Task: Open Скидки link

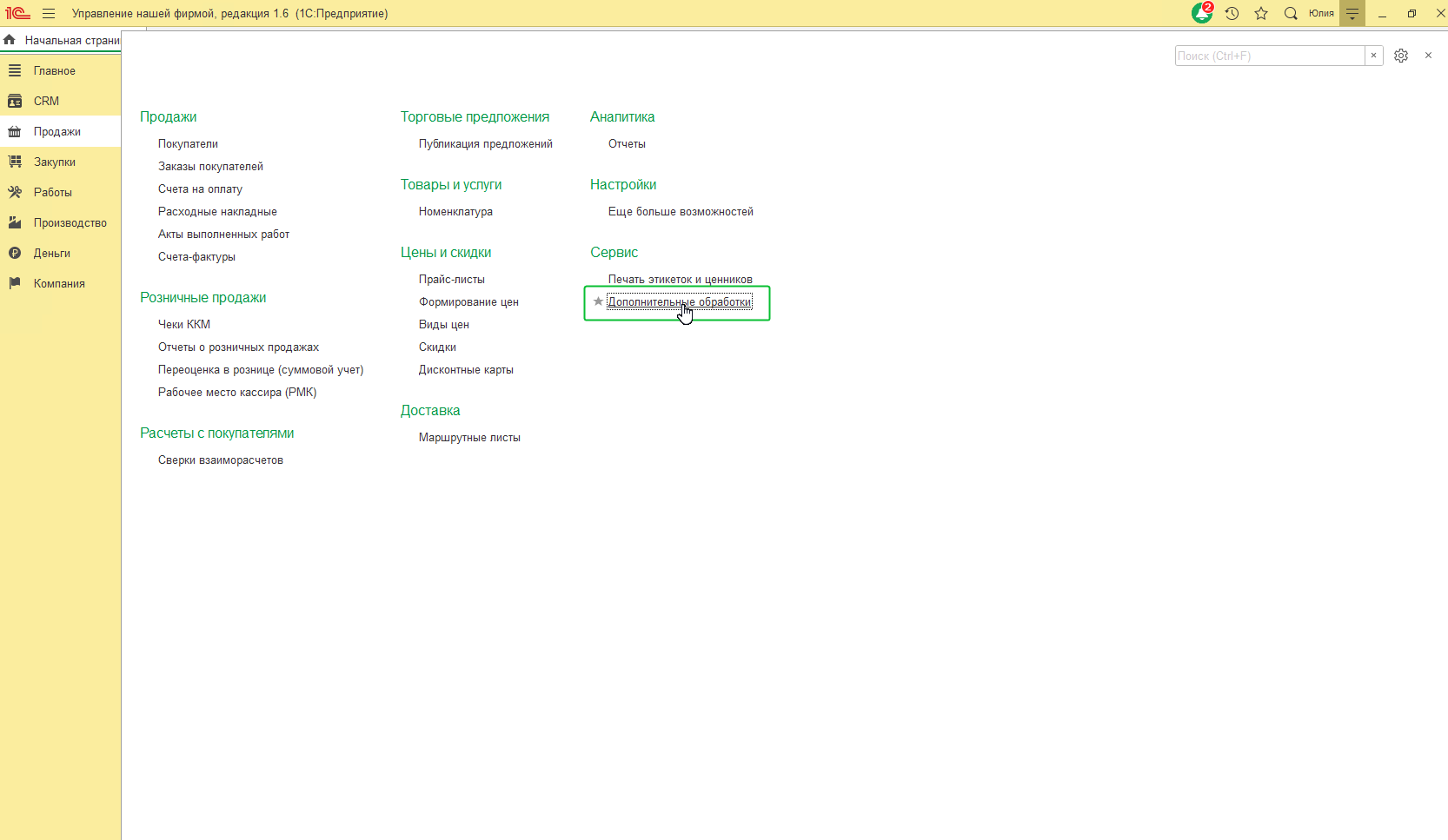Action: click(437, 347)
